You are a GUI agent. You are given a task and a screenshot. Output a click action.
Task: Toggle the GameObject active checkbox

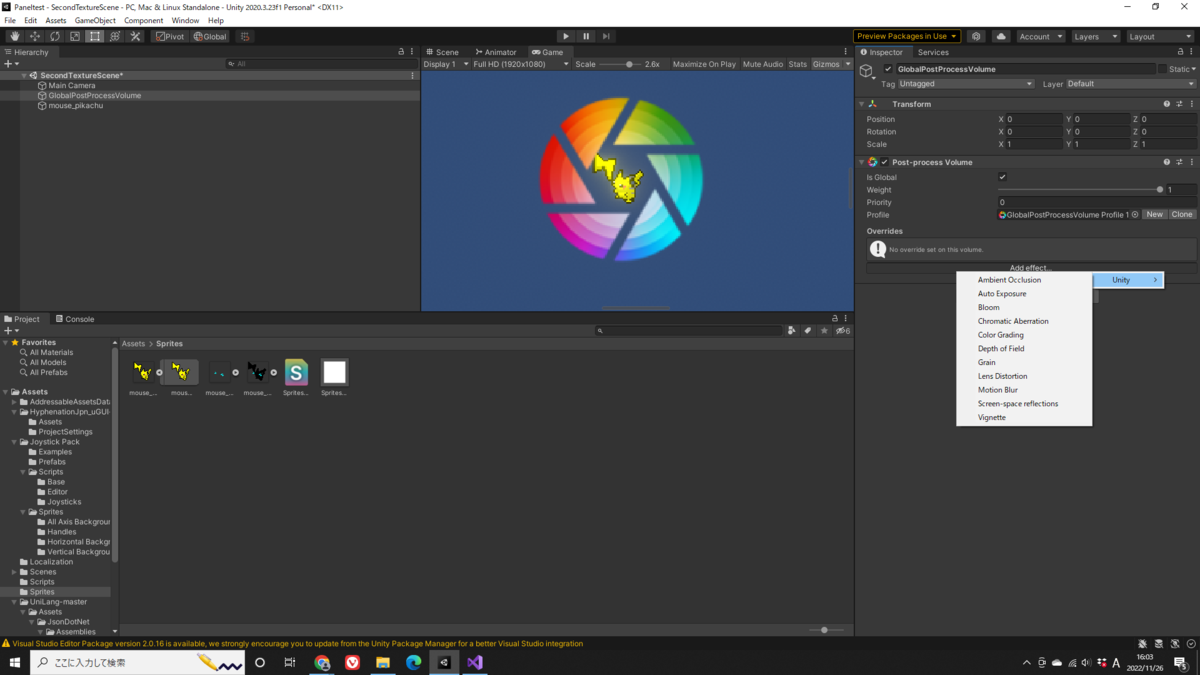pos(888,69)
